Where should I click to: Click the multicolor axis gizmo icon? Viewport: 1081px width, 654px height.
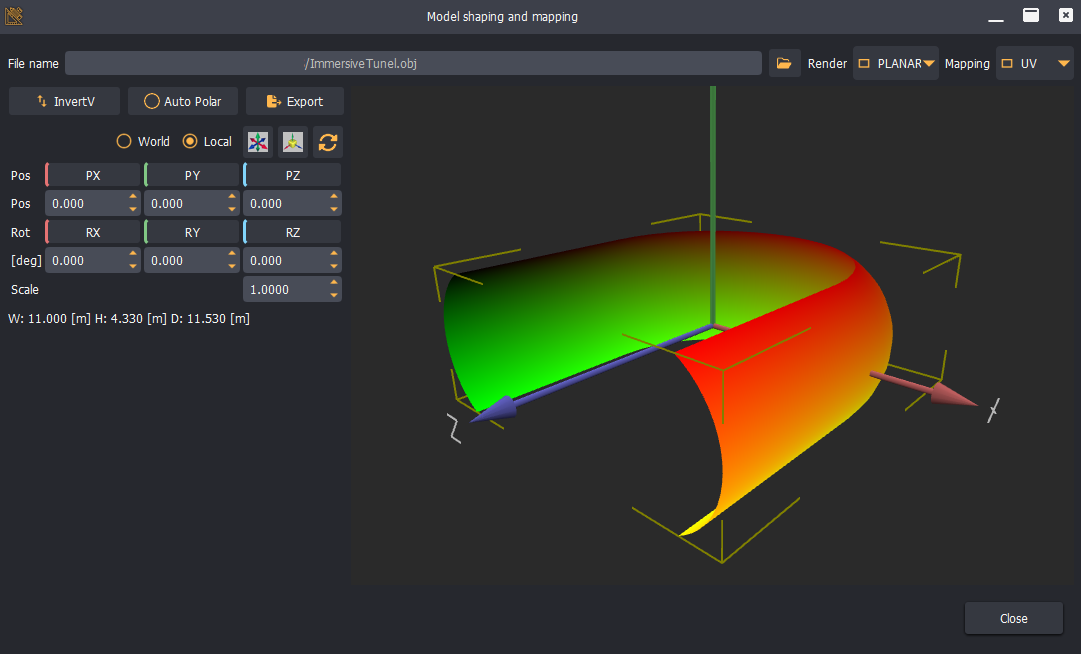(258, 142)
